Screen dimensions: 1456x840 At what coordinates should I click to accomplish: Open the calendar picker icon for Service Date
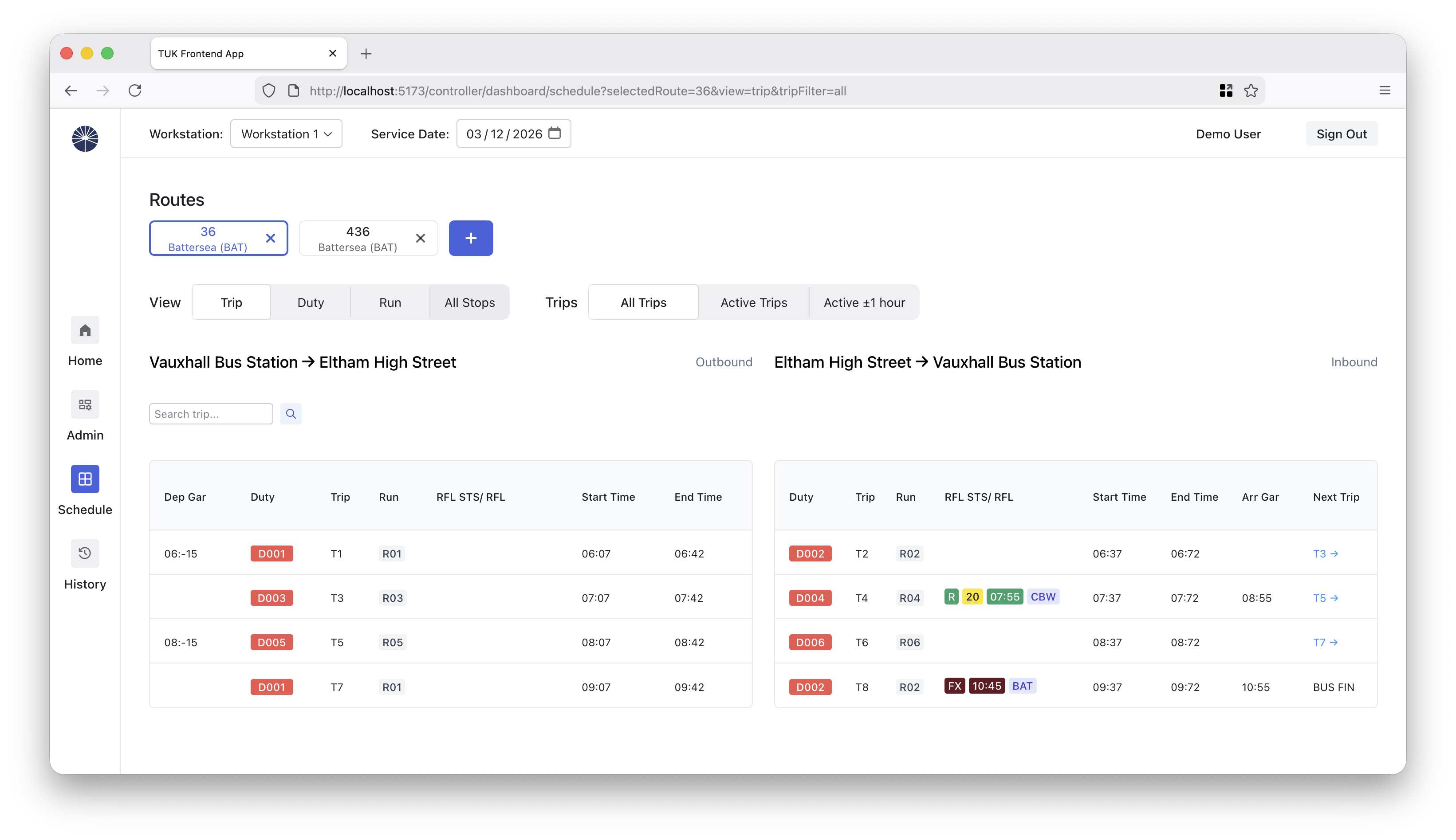[x=555, y=133]
